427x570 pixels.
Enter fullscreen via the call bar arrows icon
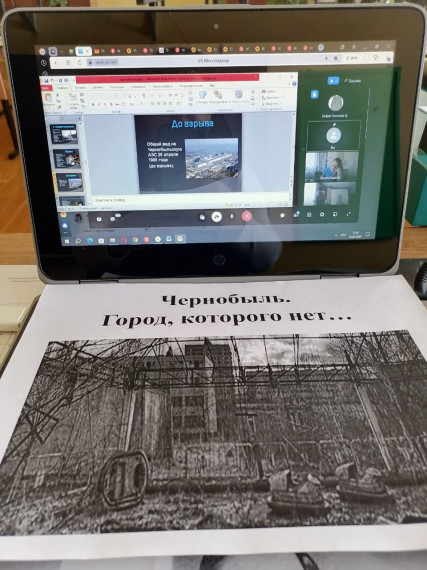click(x=348, y=214)
